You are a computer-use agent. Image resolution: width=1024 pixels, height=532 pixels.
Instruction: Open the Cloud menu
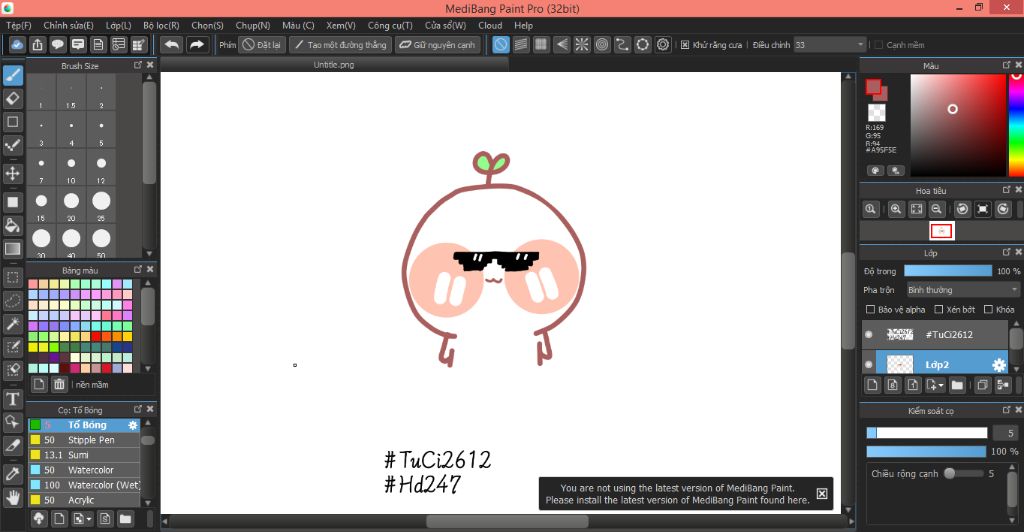[x=490, y=25]
